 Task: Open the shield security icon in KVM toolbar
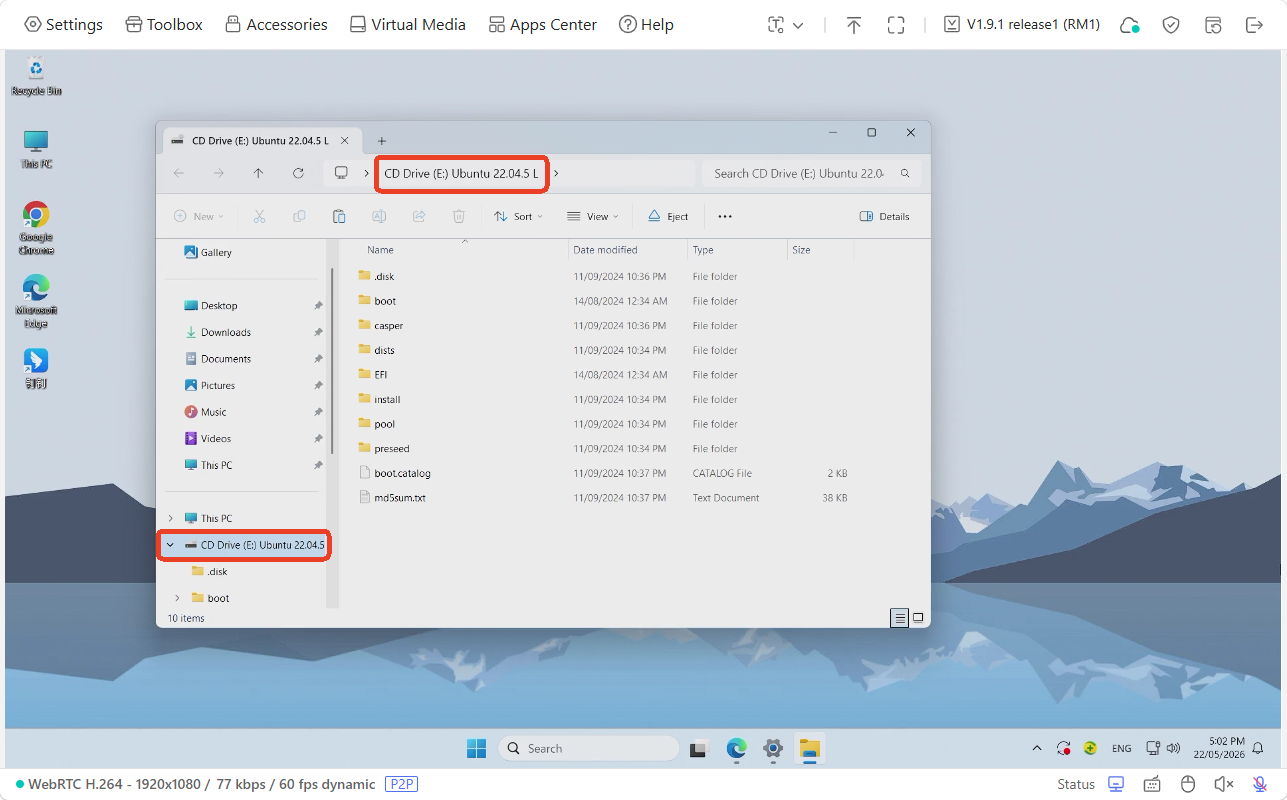tap(1171, 25)
